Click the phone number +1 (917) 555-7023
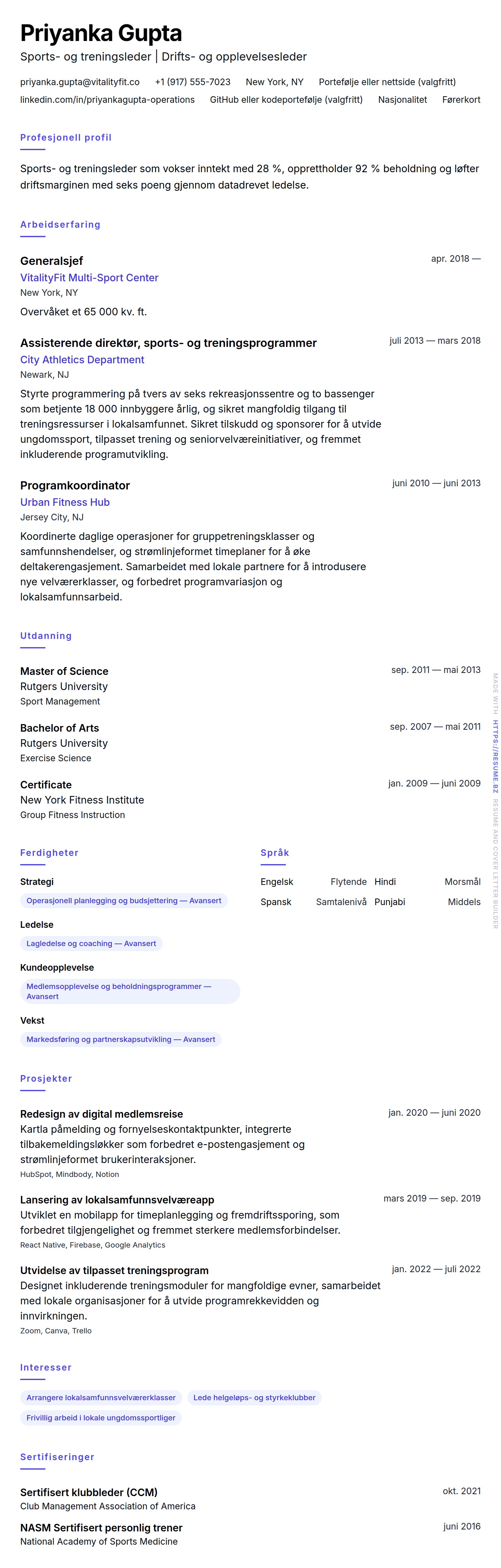The image size is (501, 1568). (192, 82)
